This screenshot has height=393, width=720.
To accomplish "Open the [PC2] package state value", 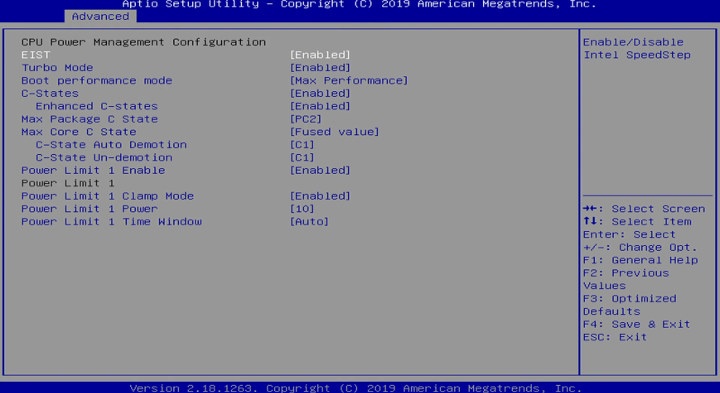I will [306, 119].
